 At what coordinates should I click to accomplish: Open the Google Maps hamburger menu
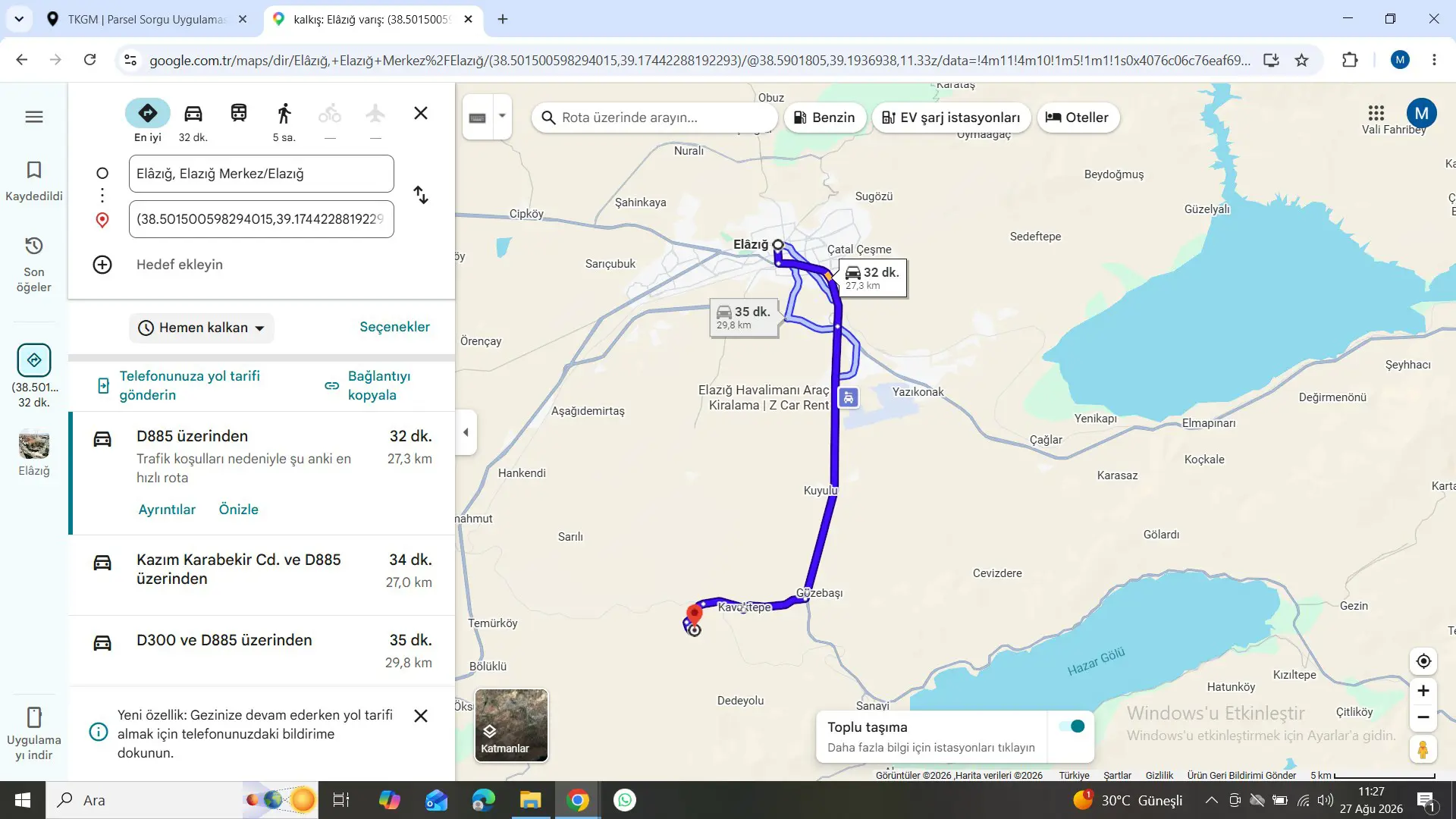(x=34, y=117)
